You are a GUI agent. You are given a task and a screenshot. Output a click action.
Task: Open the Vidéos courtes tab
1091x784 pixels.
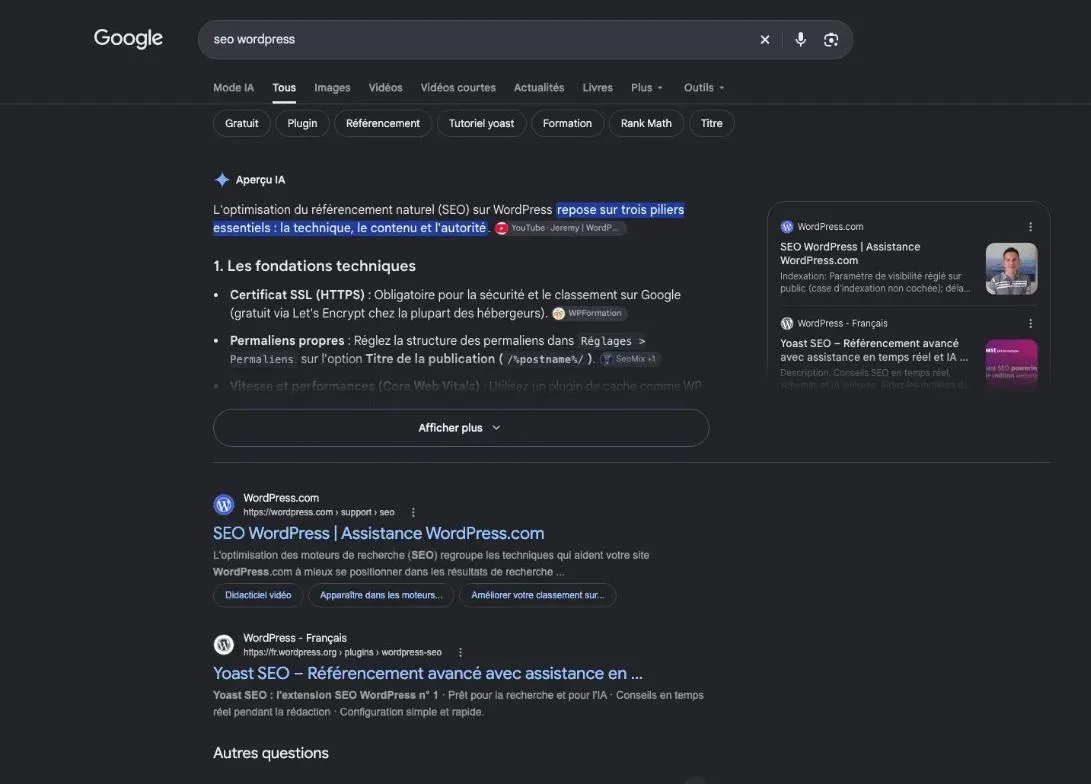click(x=458, y=88)
